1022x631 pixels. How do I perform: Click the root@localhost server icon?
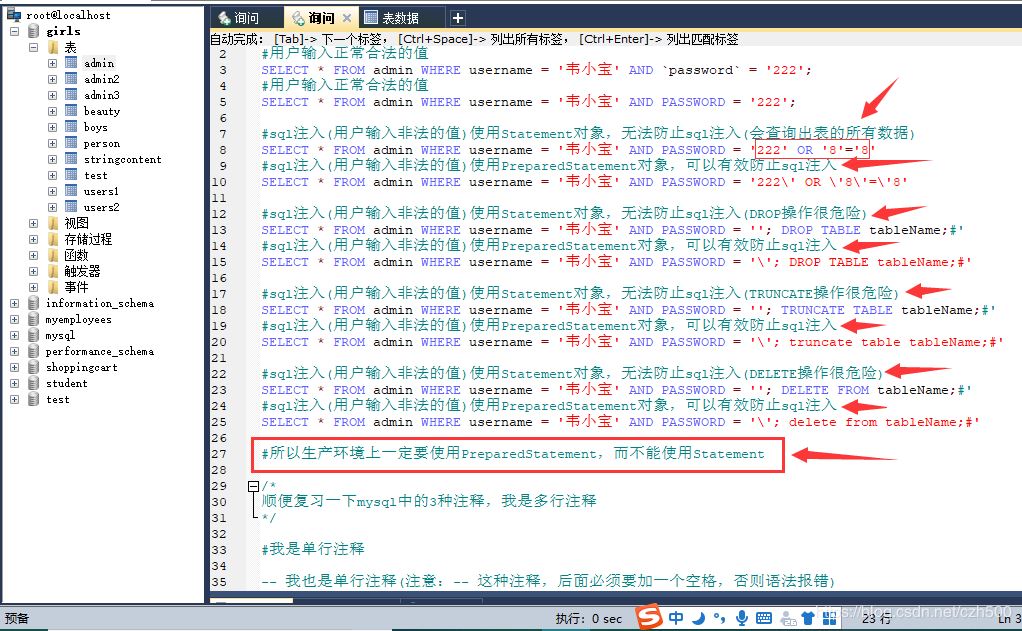[14, 14]
